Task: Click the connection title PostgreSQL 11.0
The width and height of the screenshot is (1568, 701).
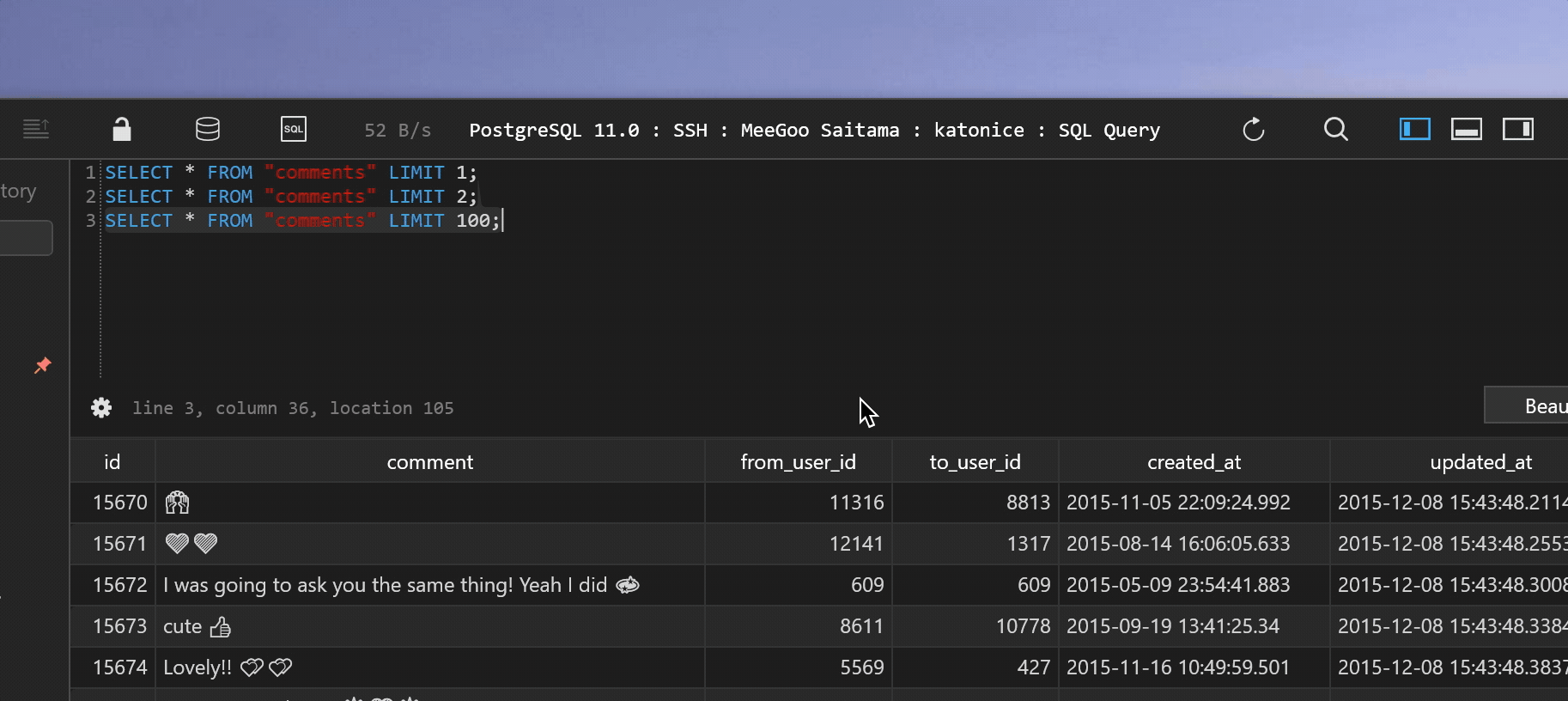Action: click(x=814, y=130)
